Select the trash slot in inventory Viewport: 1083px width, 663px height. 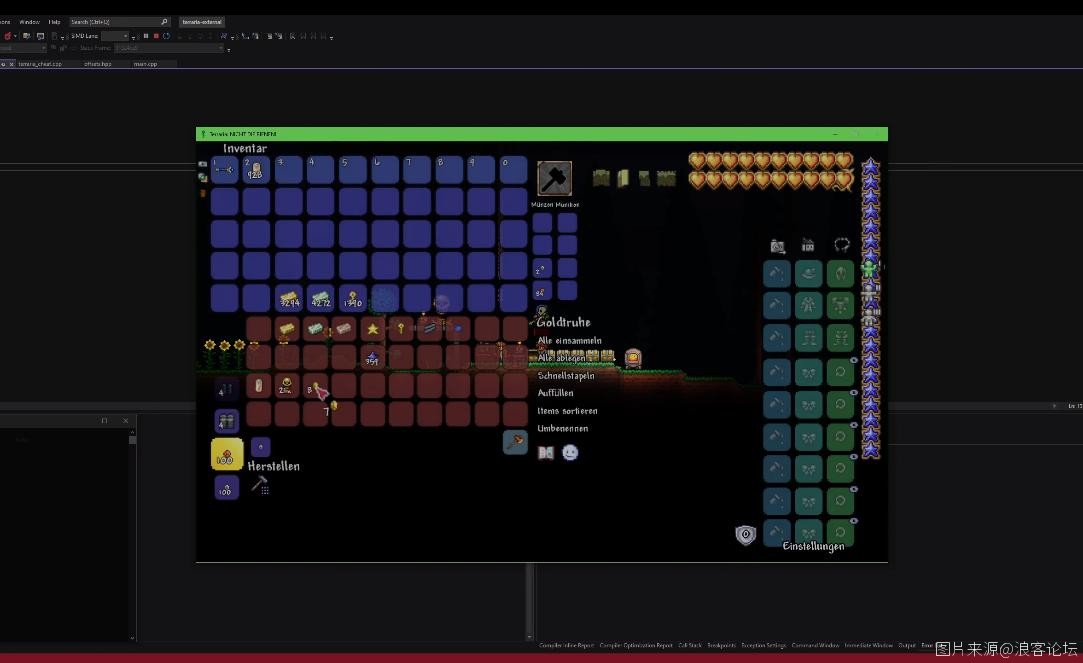515,442
